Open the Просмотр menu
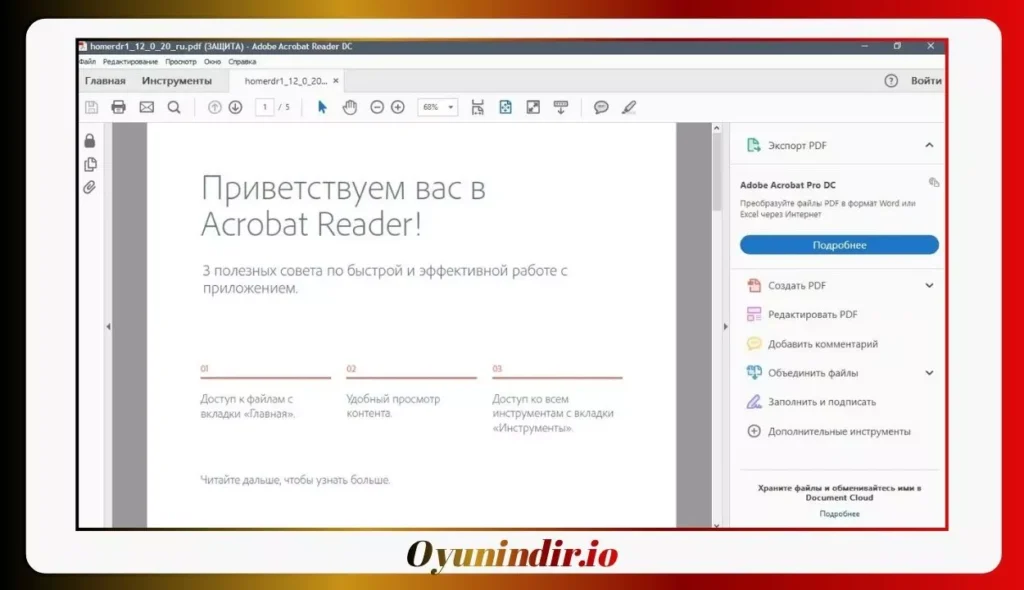This screenshot has width=1024, height=590. [181, 61]
